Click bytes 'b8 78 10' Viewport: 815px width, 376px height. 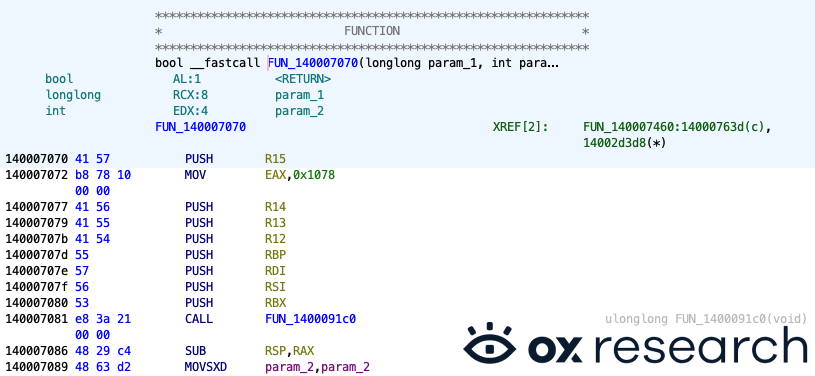click(x=103, y=175)
